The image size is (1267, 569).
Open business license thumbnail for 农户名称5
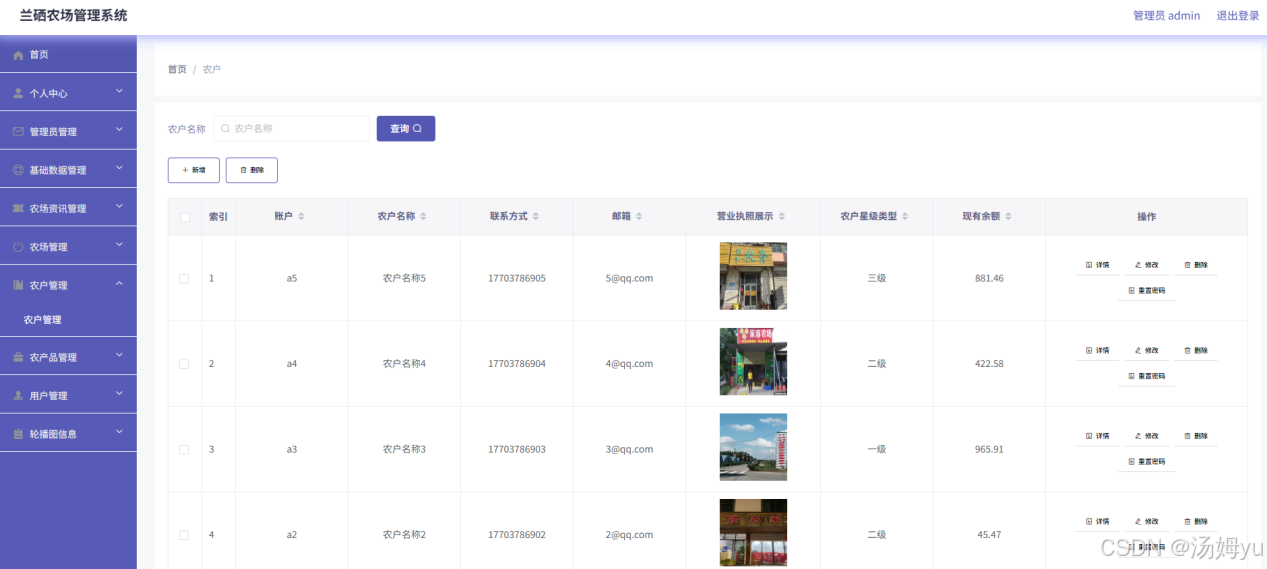[753, 276]
